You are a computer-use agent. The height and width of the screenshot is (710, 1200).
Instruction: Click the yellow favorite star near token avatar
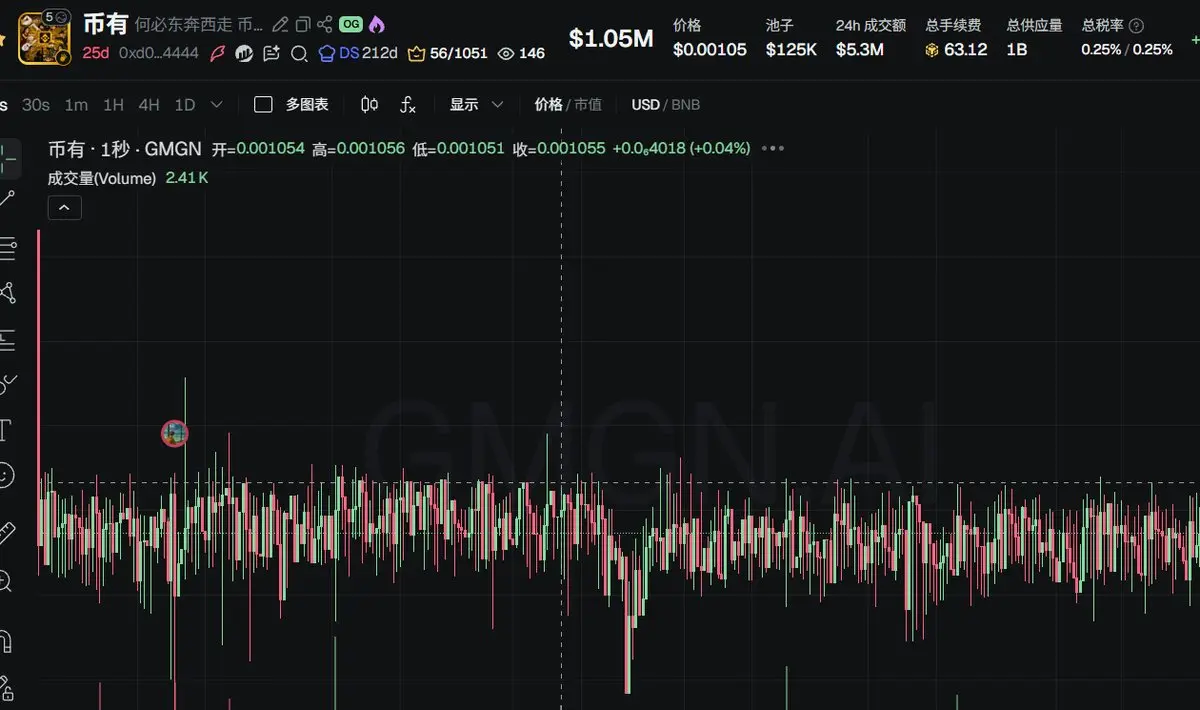[4, 38]
